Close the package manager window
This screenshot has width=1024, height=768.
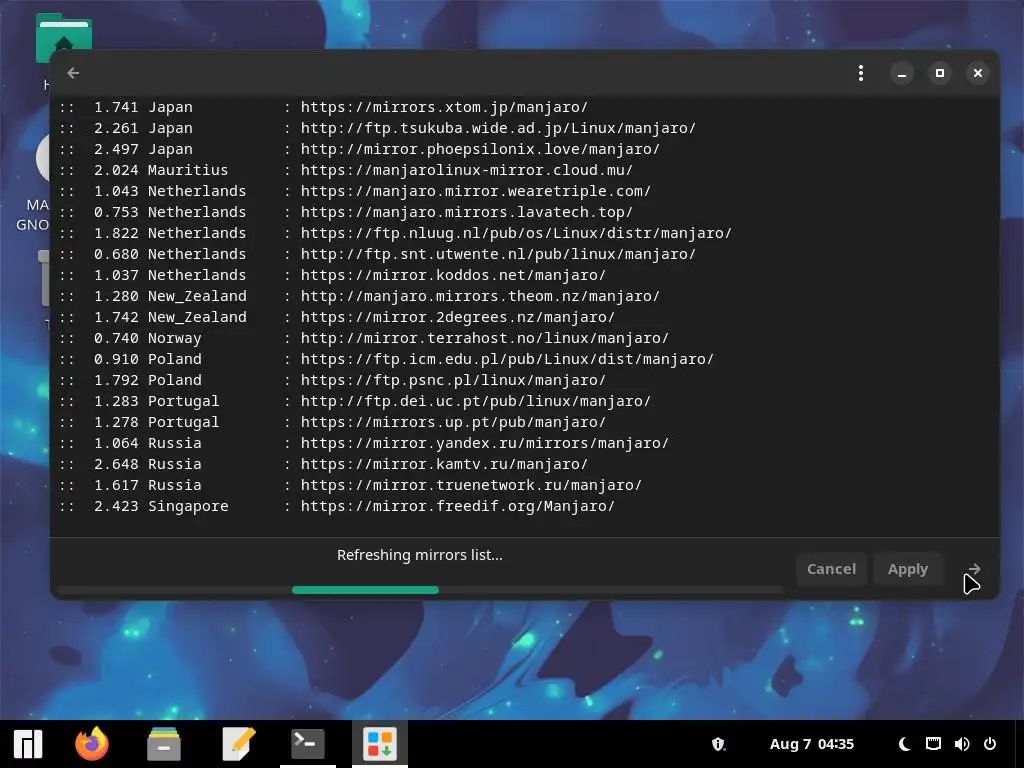pos(978,73)
